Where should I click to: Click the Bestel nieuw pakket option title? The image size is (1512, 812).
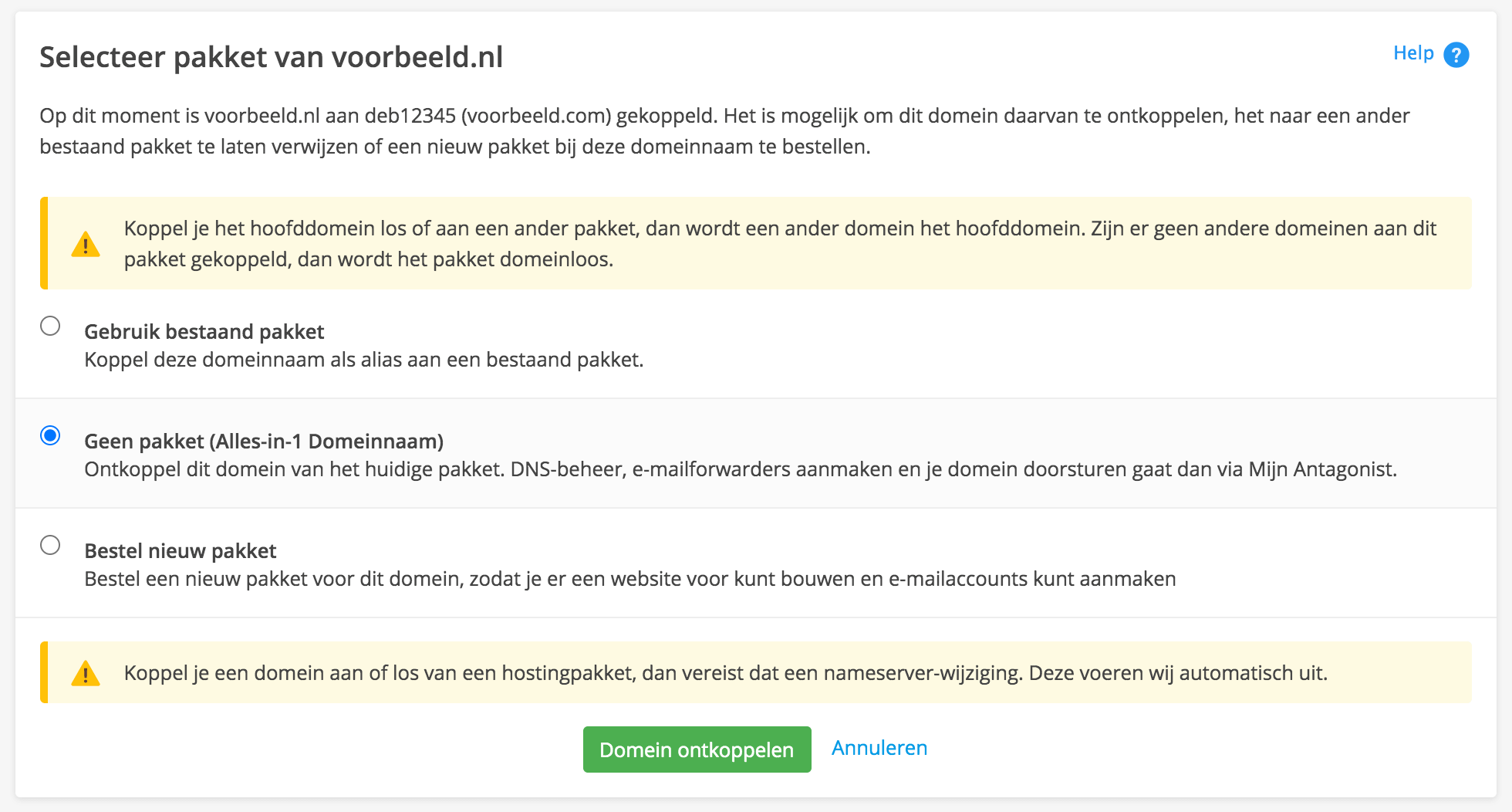click(181, 551)
